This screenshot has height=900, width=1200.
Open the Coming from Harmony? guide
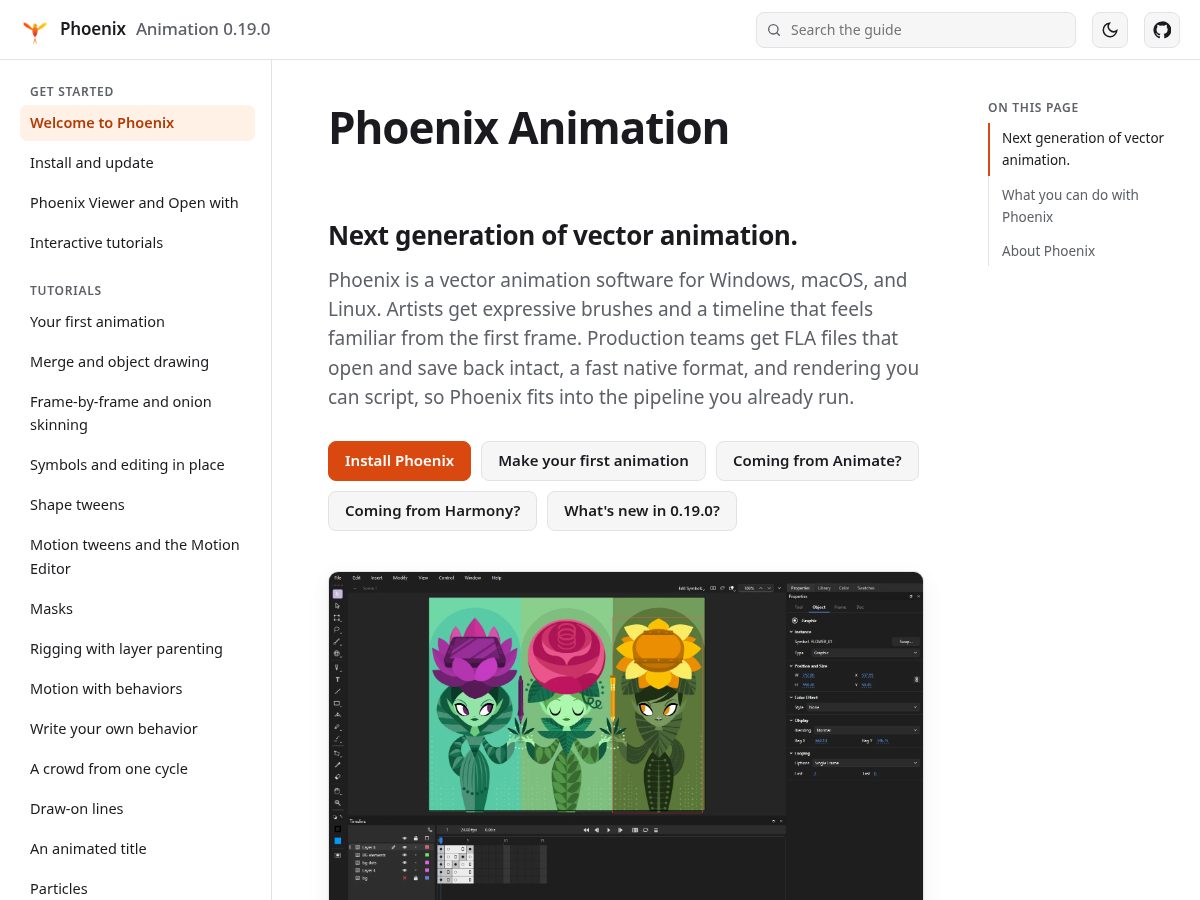click(x=432, y=511)
